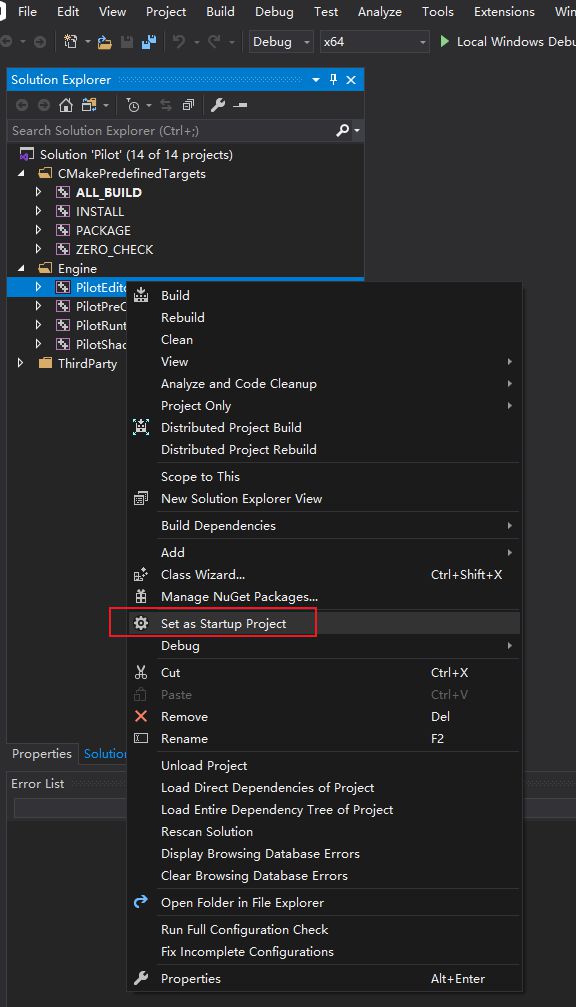Image resolution: width=576 pixels, height=1007 pixels.
Task: Open the Build Dependencies submenu
Action: tap(324, 525)
